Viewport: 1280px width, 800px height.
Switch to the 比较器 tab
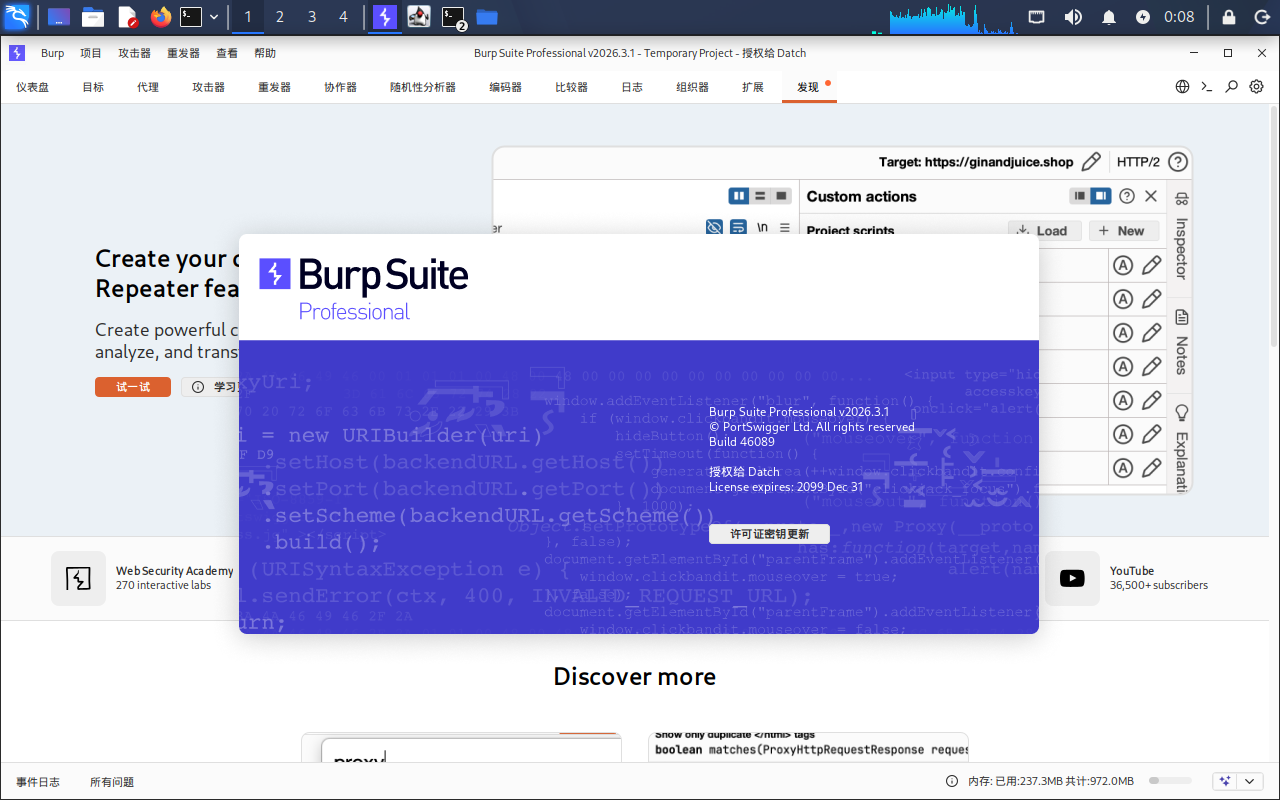click(571, 87)
